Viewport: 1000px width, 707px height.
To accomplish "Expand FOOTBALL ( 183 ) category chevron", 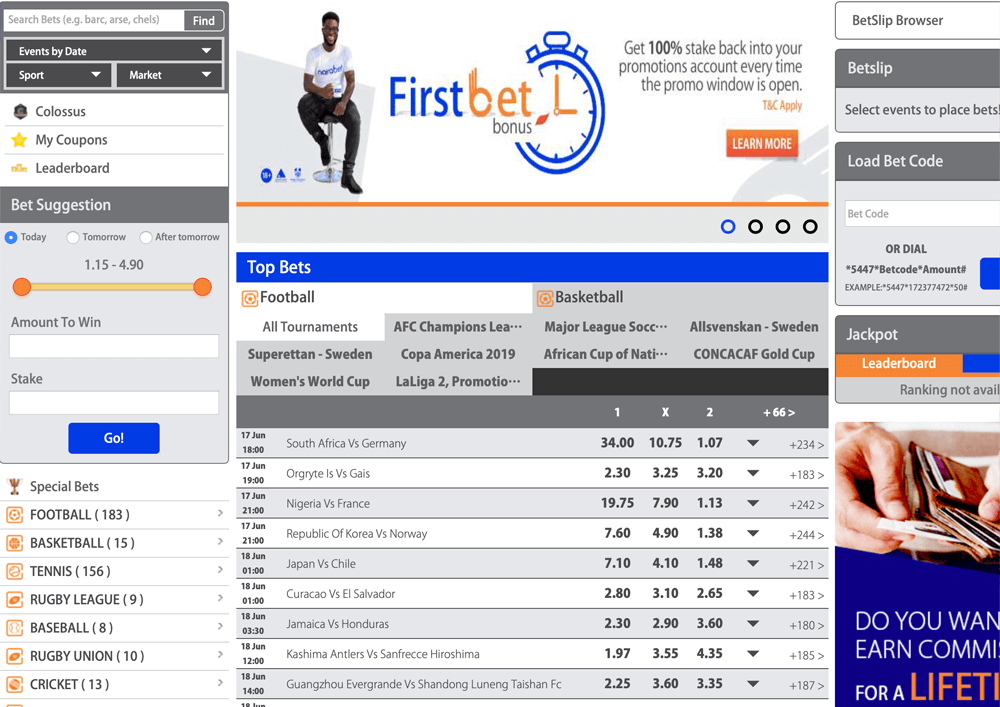I will (220, 513).
